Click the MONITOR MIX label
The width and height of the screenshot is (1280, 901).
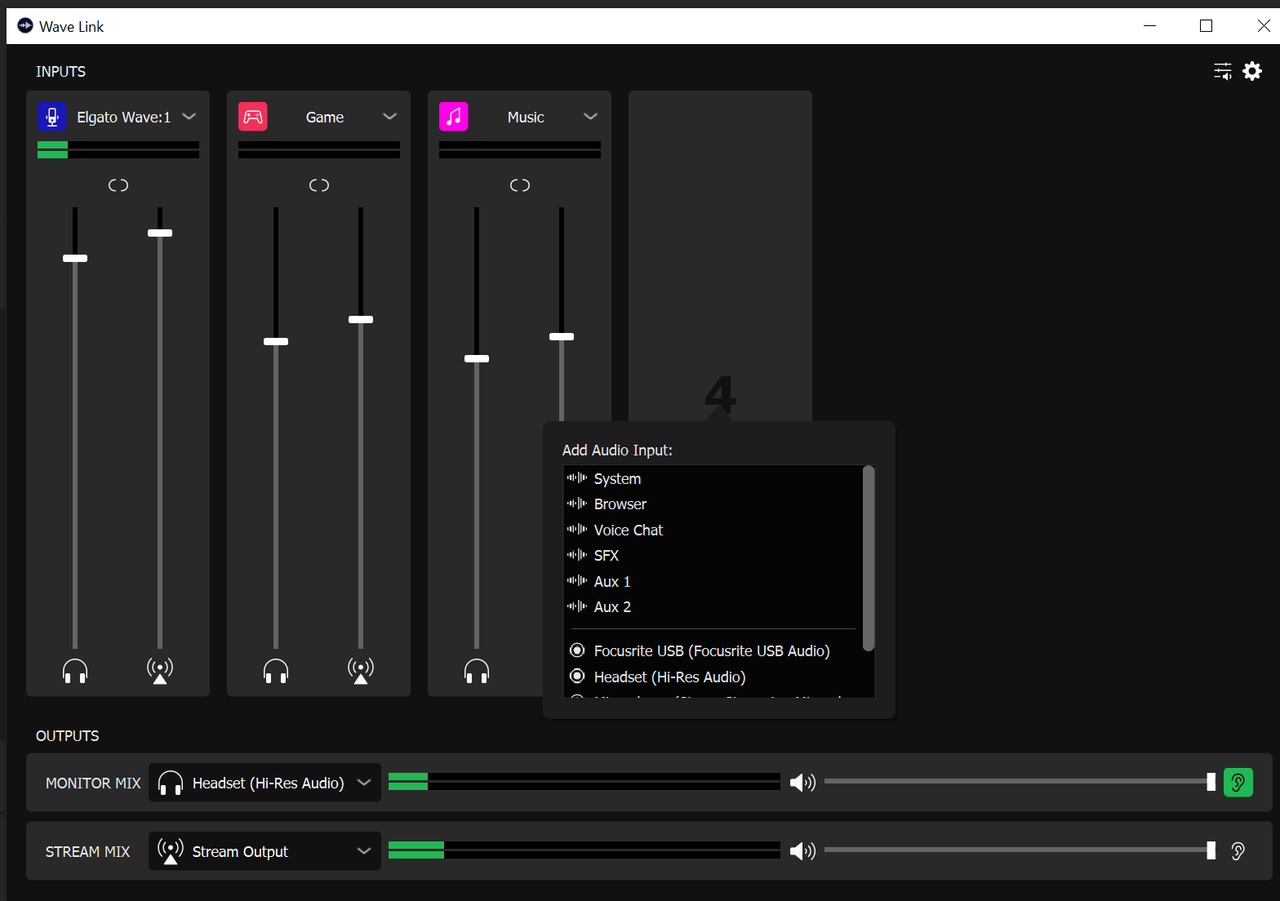click(x=93, y=783)
